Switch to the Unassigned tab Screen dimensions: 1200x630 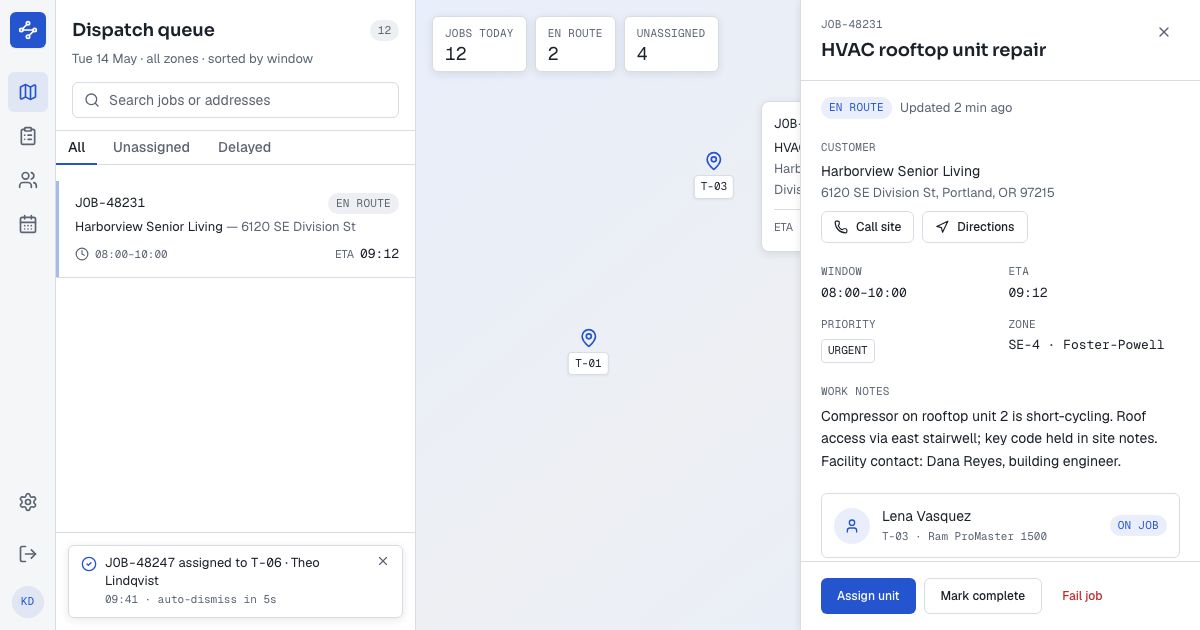pos(151,147)
